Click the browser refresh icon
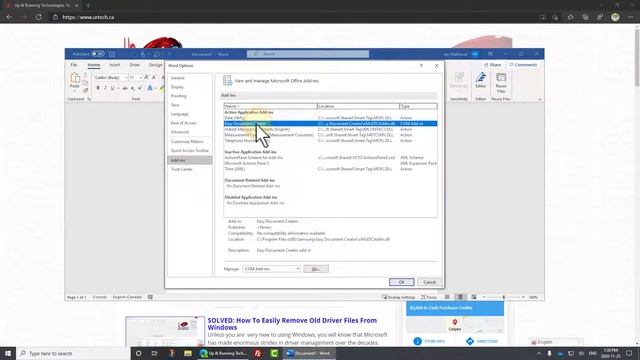This screenshot has width=640, height=360. click(38, 17)
